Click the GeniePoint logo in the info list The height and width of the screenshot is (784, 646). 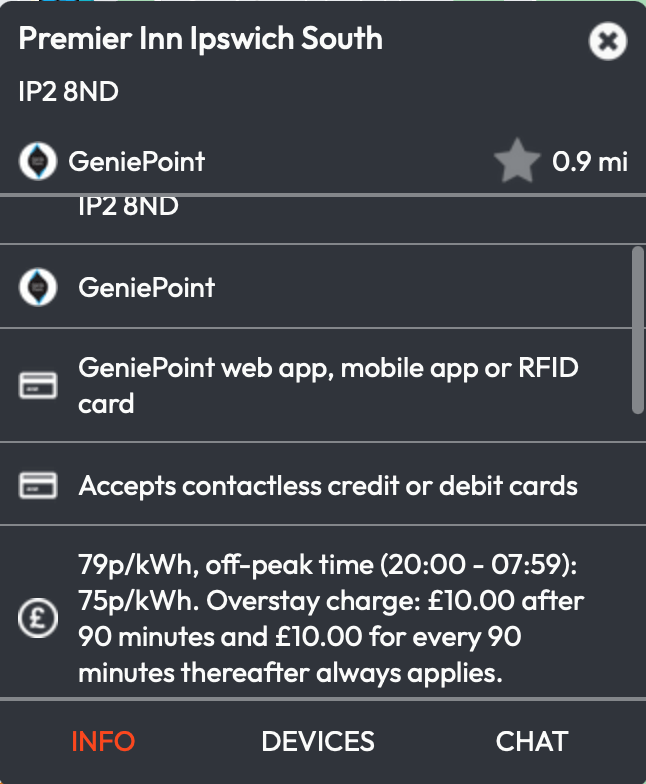38,287
